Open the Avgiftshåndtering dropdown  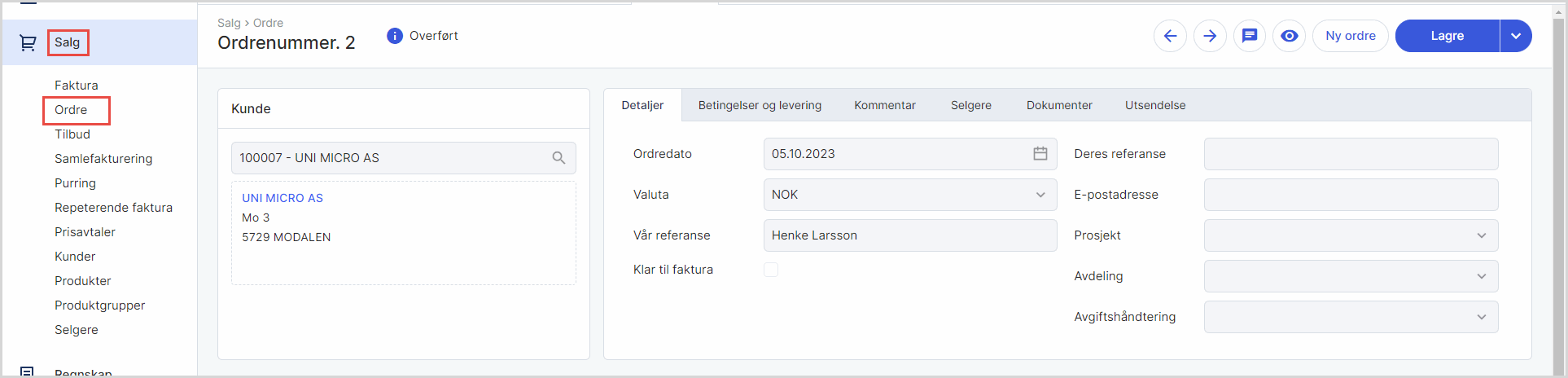click(1481, 317)
